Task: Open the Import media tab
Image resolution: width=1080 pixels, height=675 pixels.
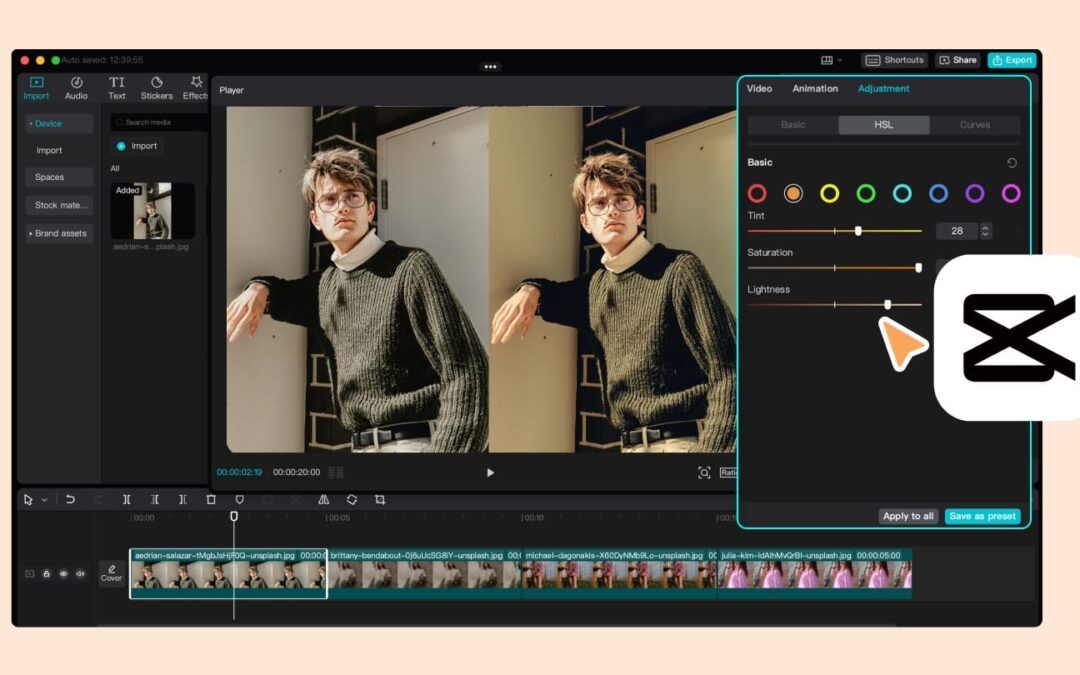Action: point(36,89)
